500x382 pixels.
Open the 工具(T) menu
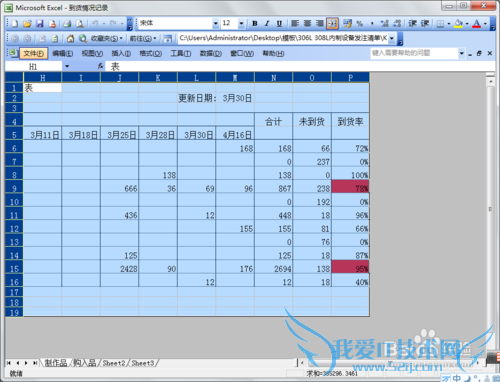(181, 53)
